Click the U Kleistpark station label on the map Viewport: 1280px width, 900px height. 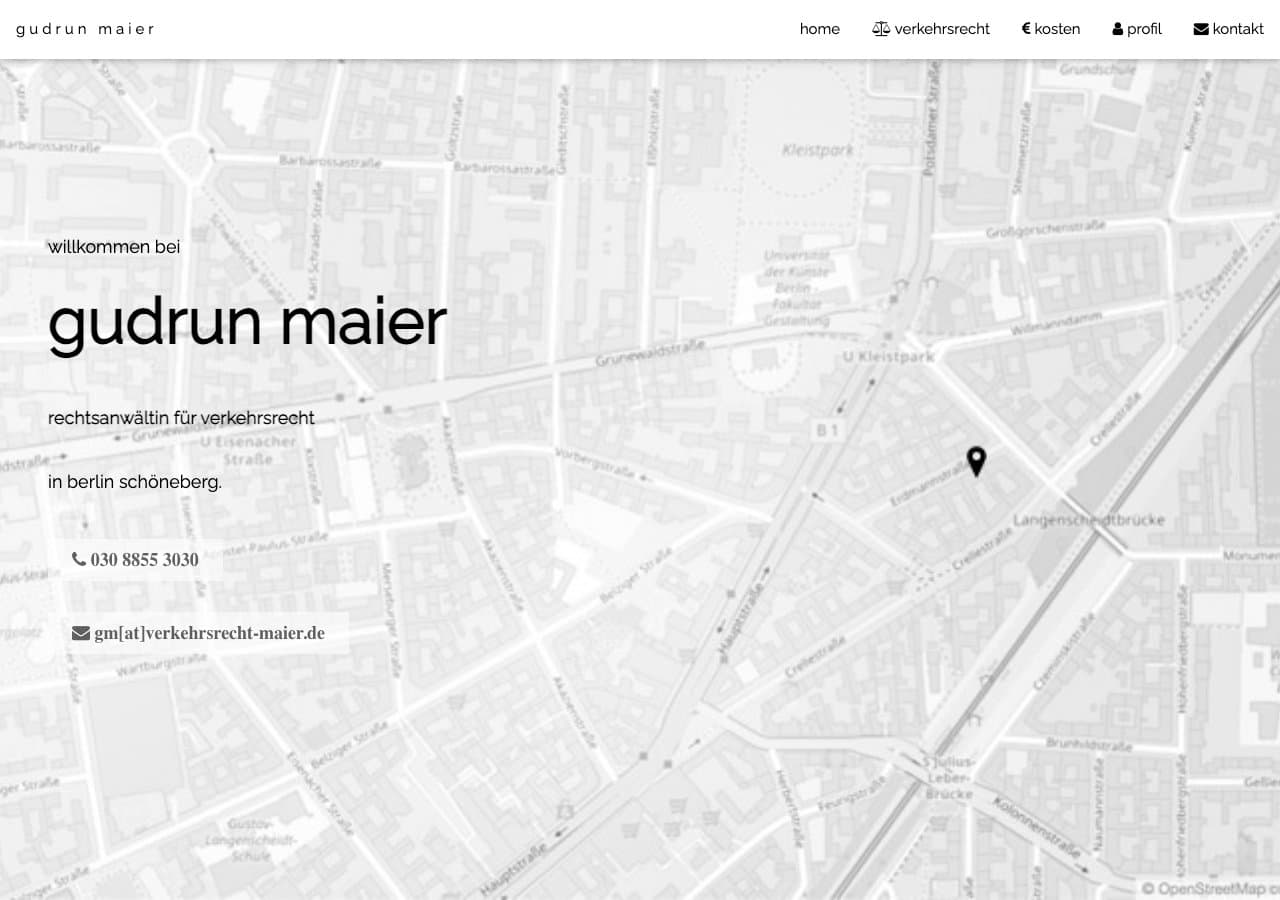coord(888,356)
